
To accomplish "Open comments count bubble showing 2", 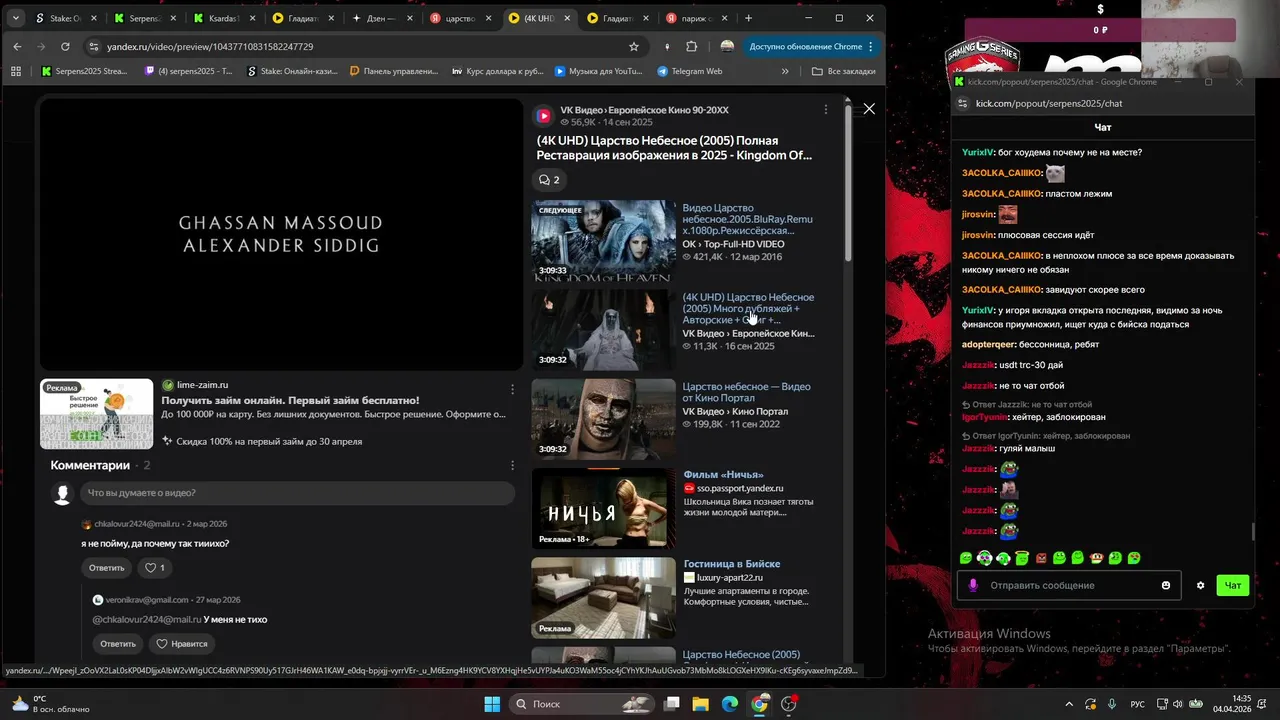I will (549, 180).
